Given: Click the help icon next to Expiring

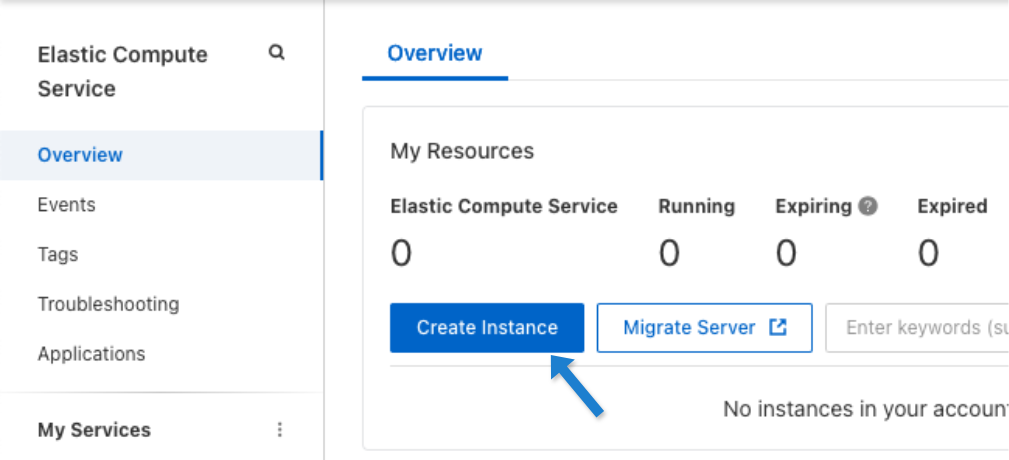Looking at the screenshot, I should pos(868,206).
